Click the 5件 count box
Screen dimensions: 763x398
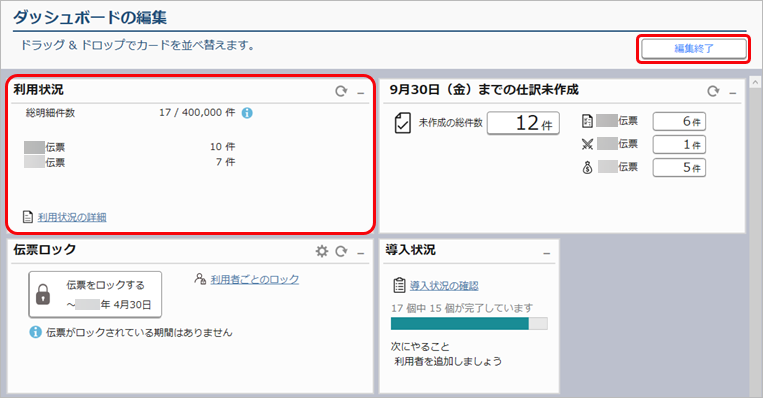tap(679, 167)
